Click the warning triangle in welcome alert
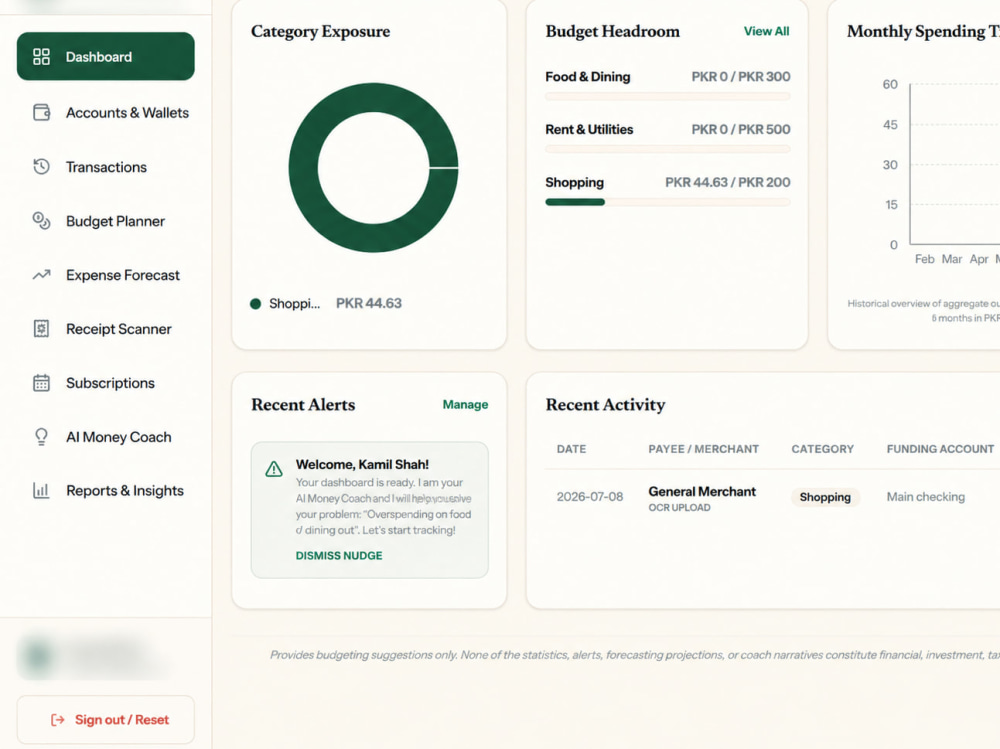 coord(274,469)
